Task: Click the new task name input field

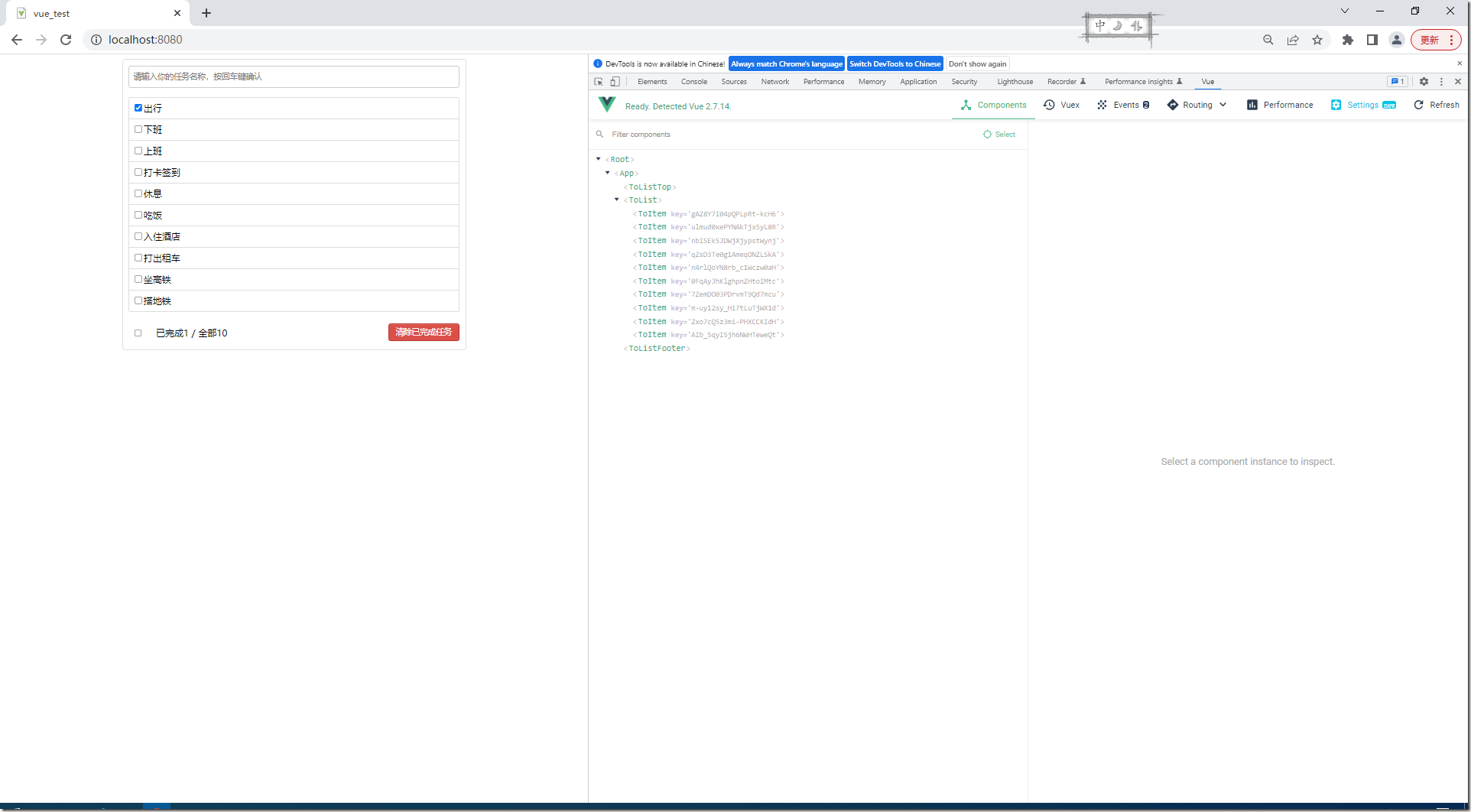Action: [x=294, y=76]
